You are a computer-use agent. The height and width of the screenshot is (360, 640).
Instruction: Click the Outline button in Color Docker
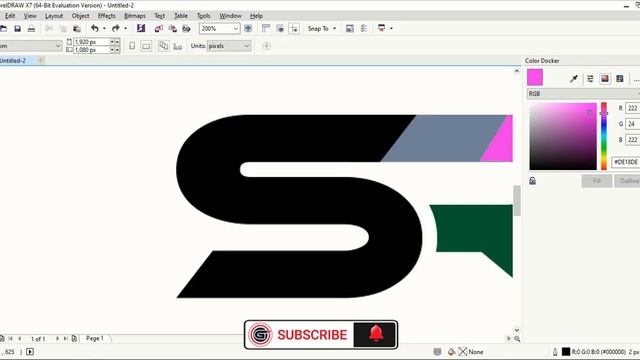click(628, 181)
